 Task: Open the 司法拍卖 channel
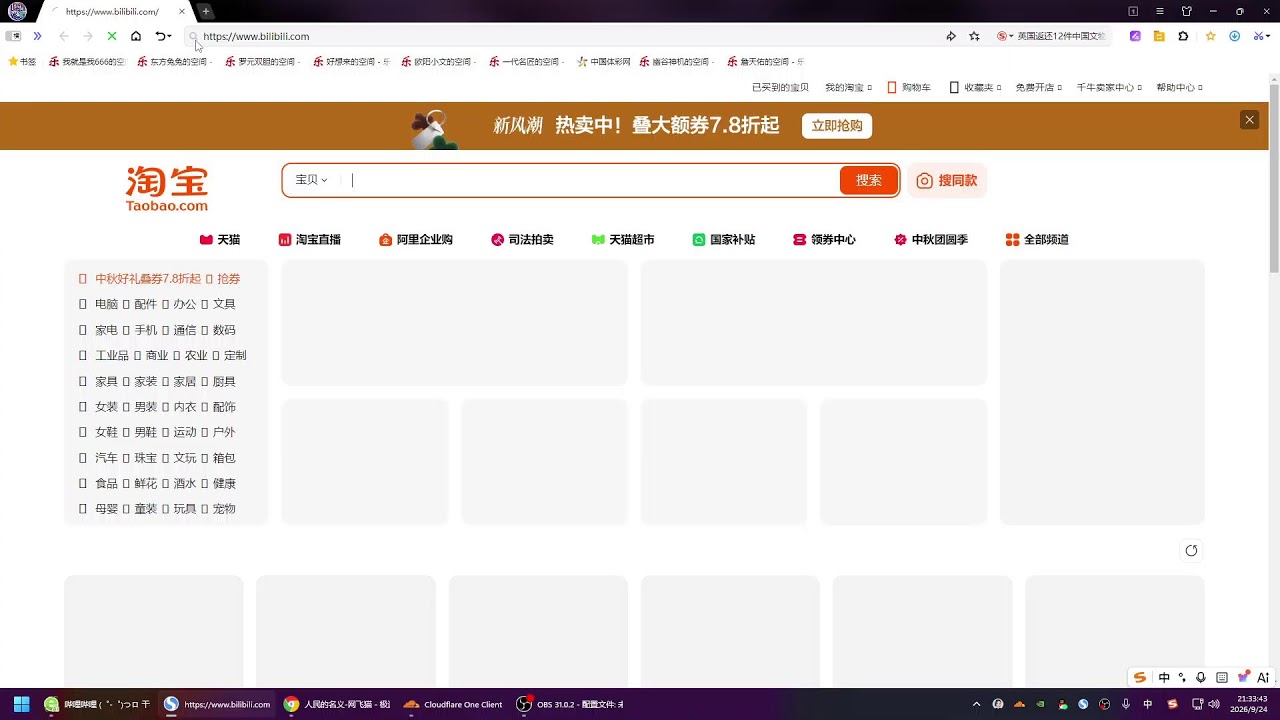click(x=522, y=240)
